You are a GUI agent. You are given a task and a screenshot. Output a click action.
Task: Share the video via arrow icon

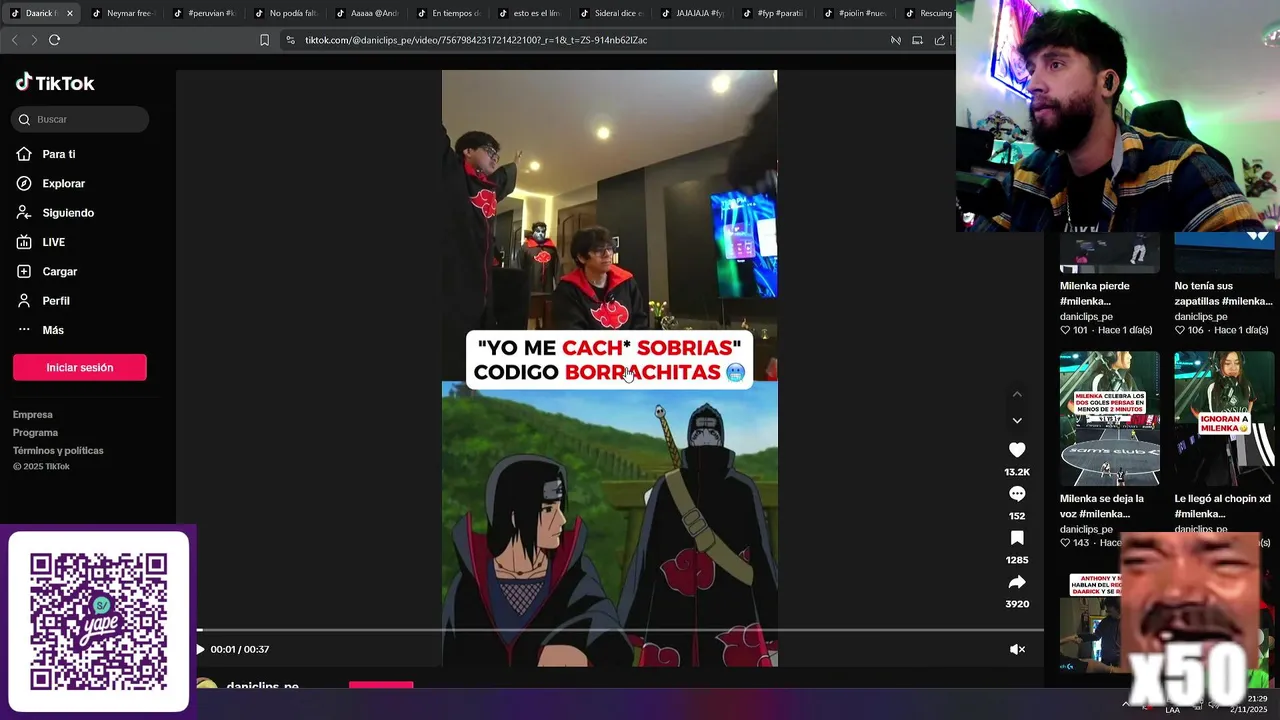(1017, 582)
